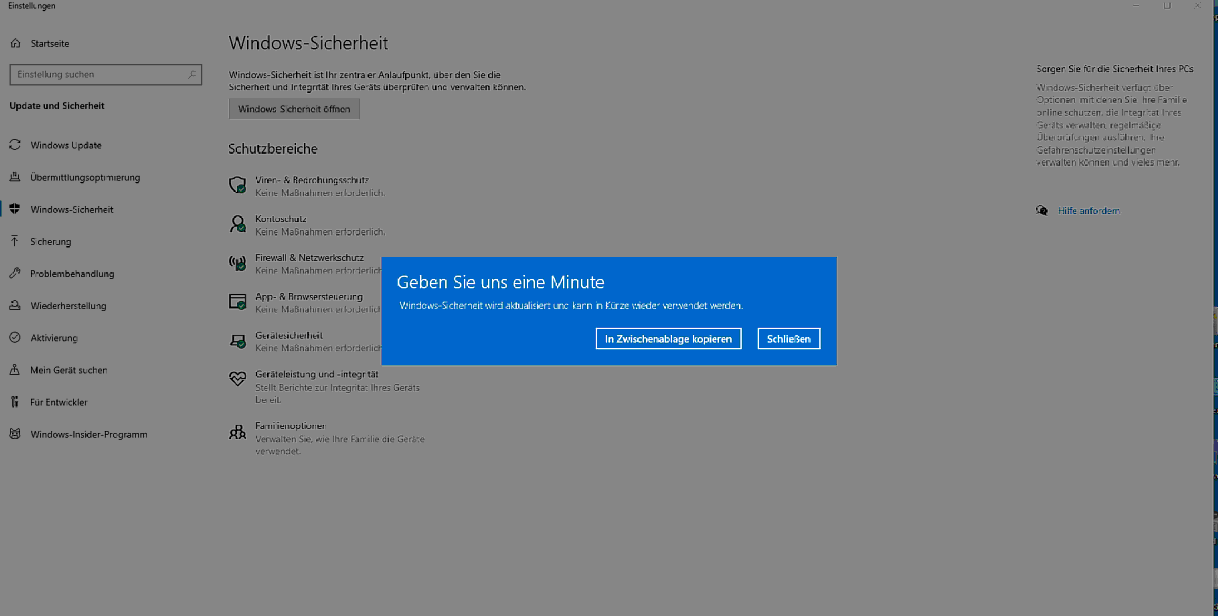Click the Schließen button in the dialog

tap(788, 339)
